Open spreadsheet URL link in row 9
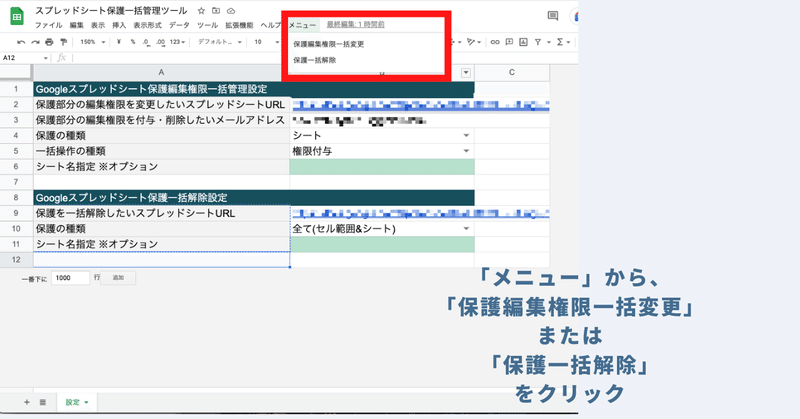 [420, 213]
